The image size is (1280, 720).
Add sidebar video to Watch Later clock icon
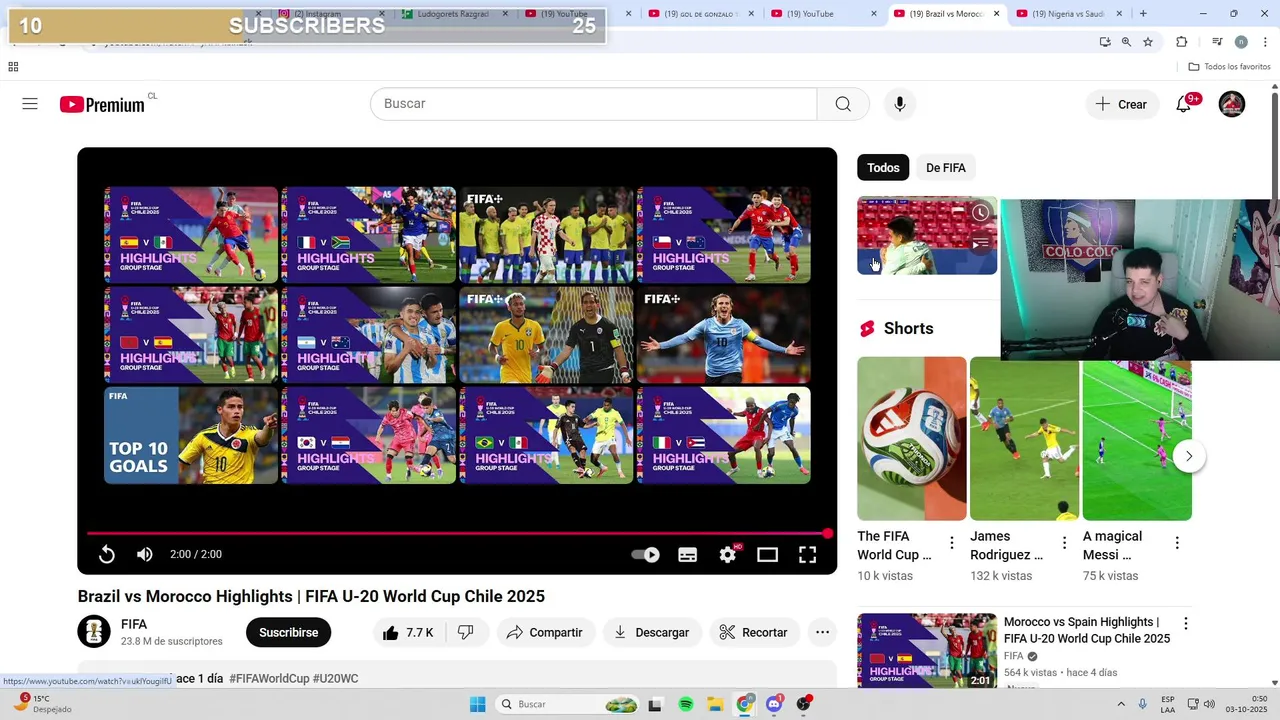click(x=981, y=213)
